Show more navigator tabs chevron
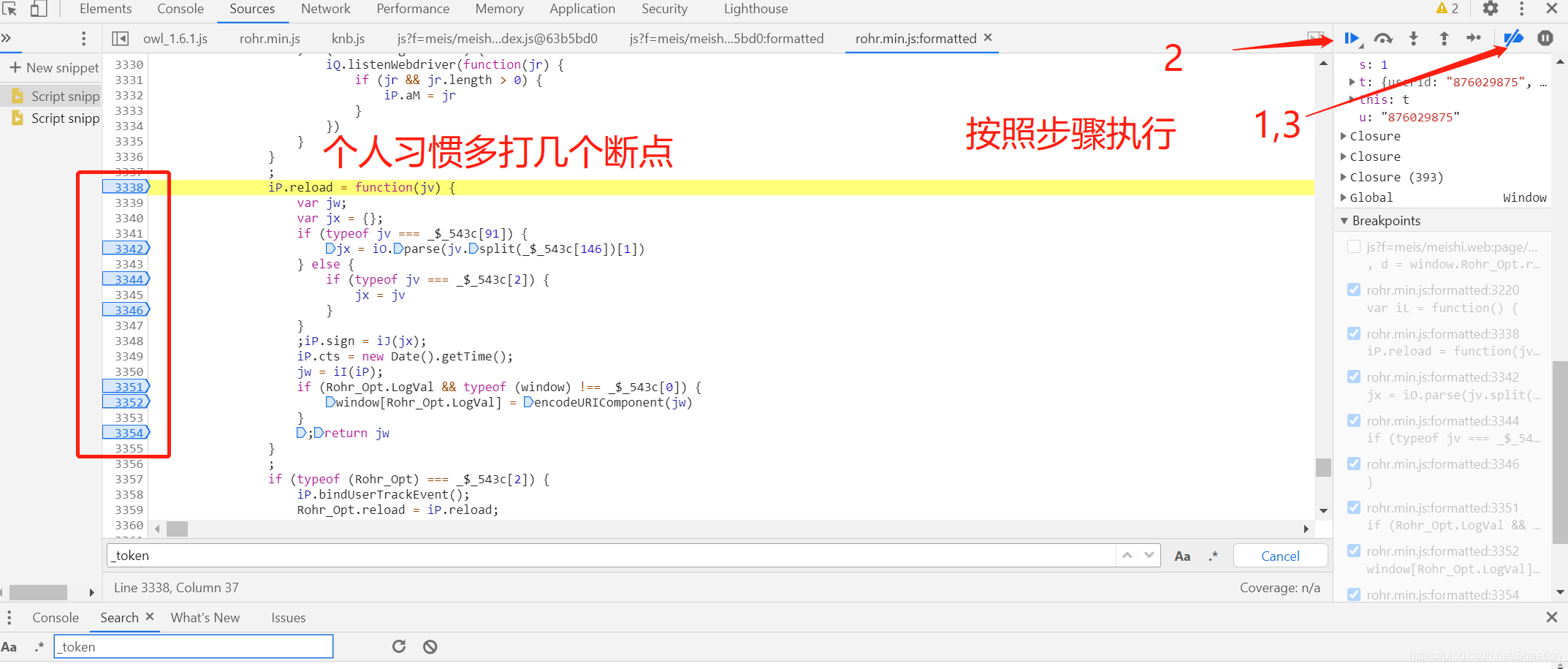 point(6,38)
